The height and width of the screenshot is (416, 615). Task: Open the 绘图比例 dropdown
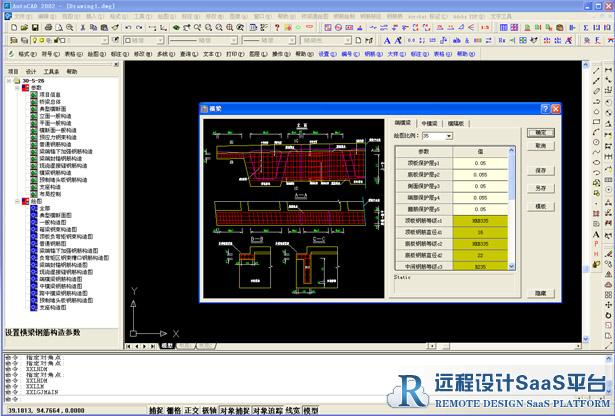448,135
